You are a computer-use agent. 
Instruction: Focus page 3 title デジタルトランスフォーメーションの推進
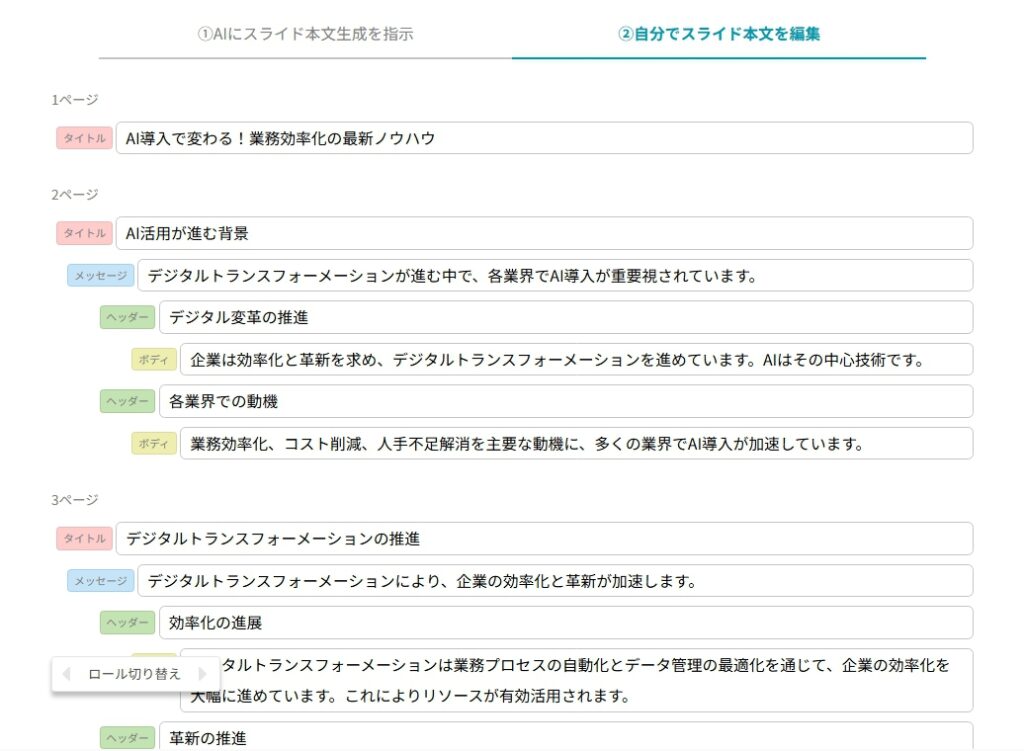(x=544, y=538)
